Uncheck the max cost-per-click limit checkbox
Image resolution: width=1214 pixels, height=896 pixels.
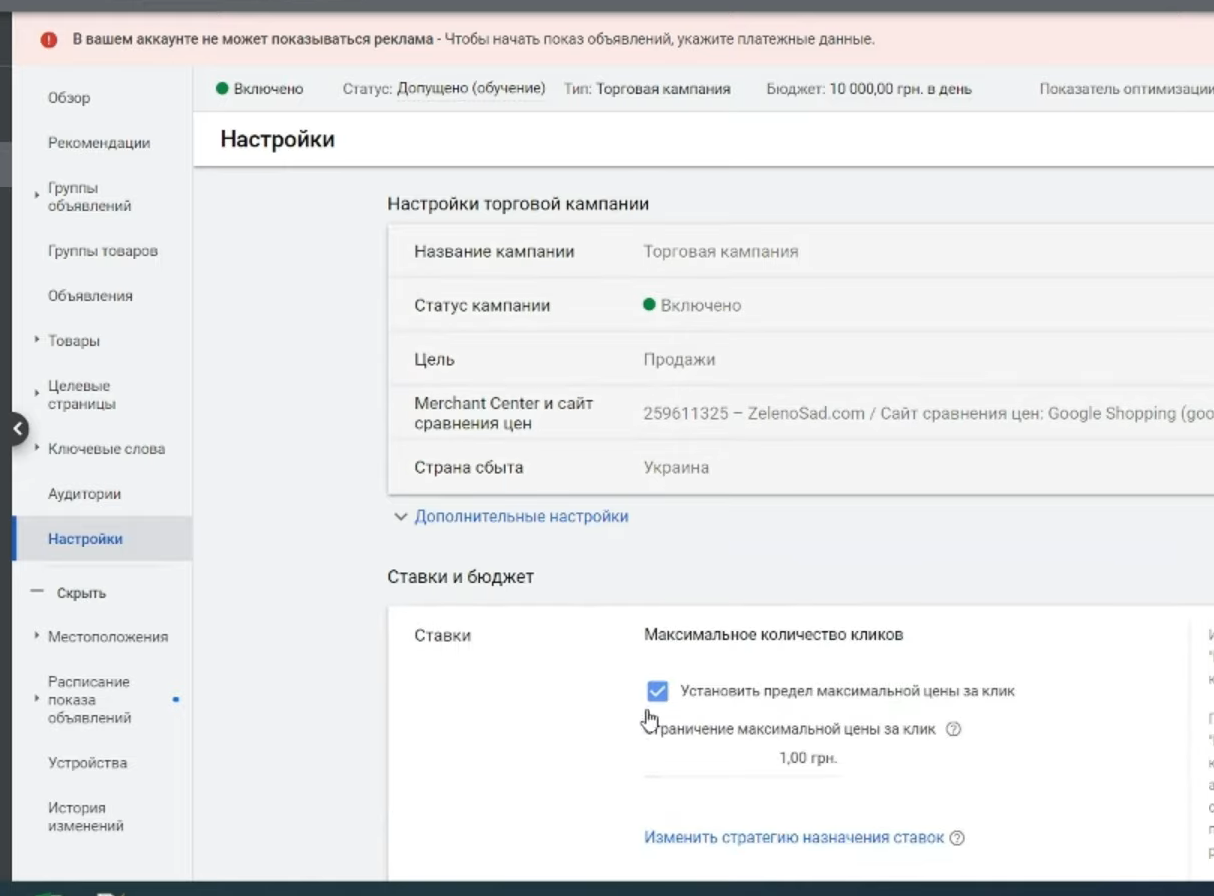[657, 691]
